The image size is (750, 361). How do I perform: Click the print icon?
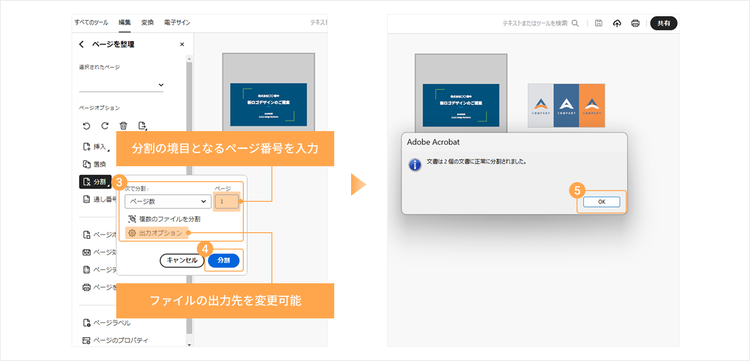[635, 23]
